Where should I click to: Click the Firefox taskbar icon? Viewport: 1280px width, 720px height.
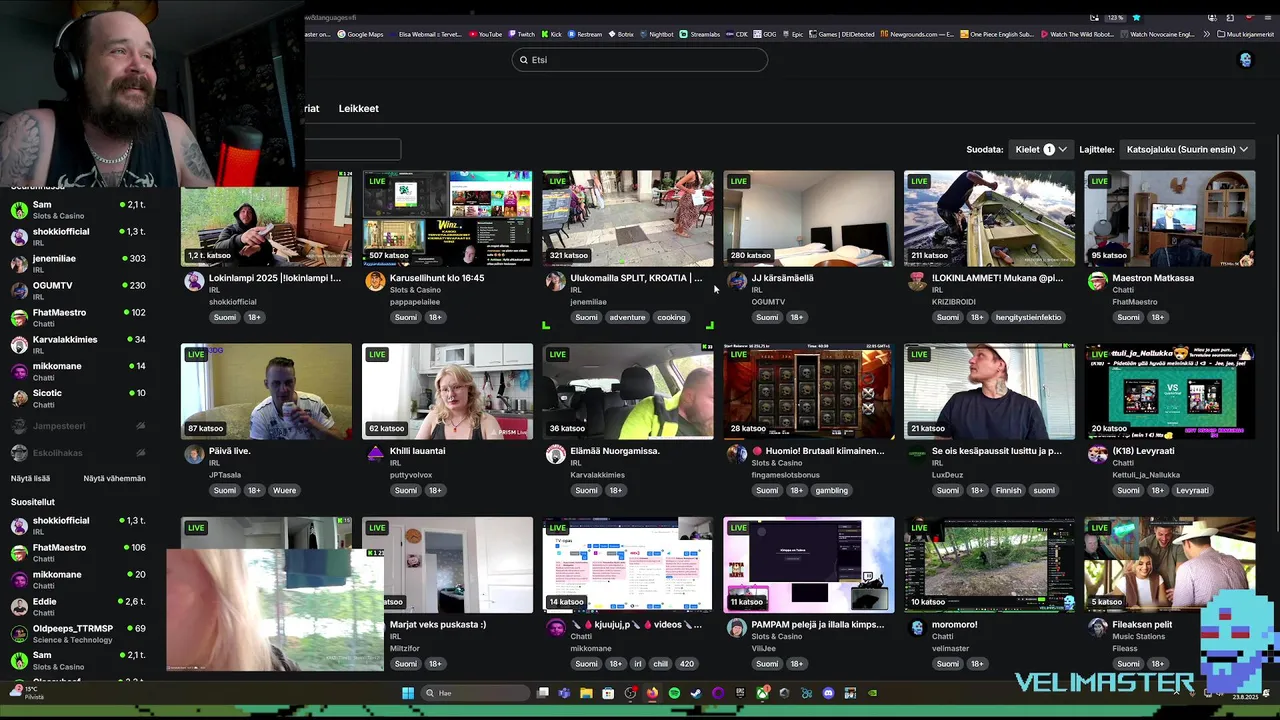pos(652,693)
